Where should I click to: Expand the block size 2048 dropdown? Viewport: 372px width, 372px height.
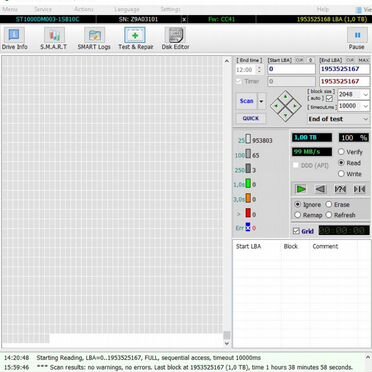(x=366, y=94)
